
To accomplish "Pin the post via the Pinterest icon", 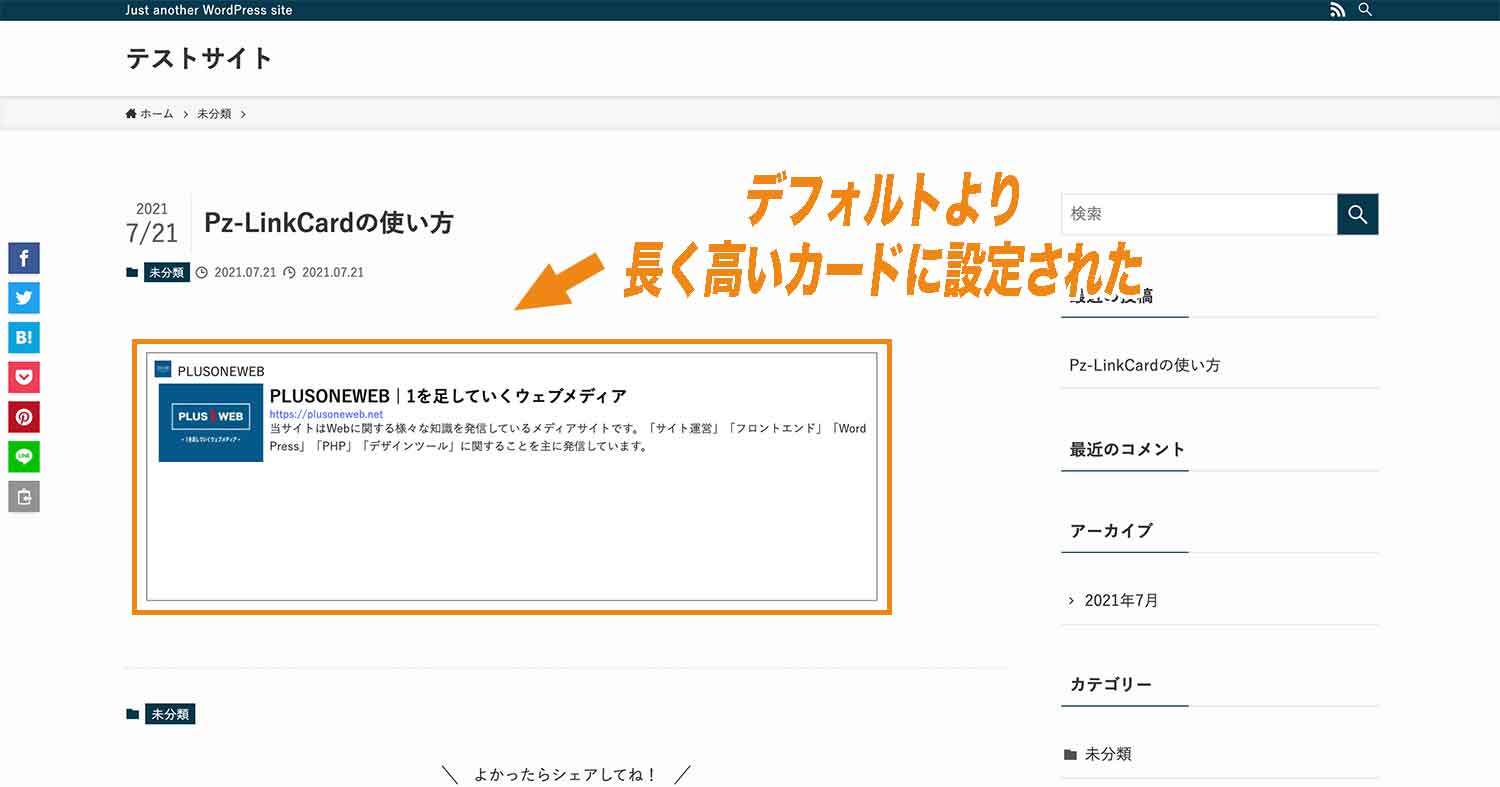I will pyautogui.click(x=23, y=417).
